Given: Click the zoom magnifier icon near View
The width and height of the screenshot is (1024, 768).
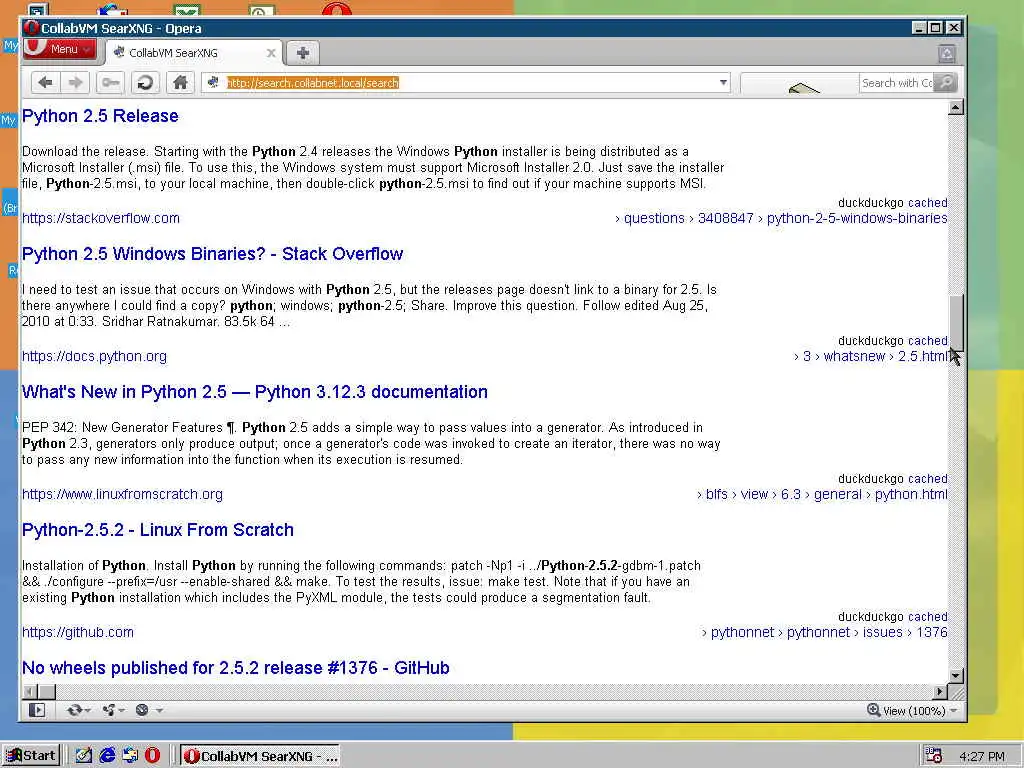Looking at the screenshot, I should (873, 710).
